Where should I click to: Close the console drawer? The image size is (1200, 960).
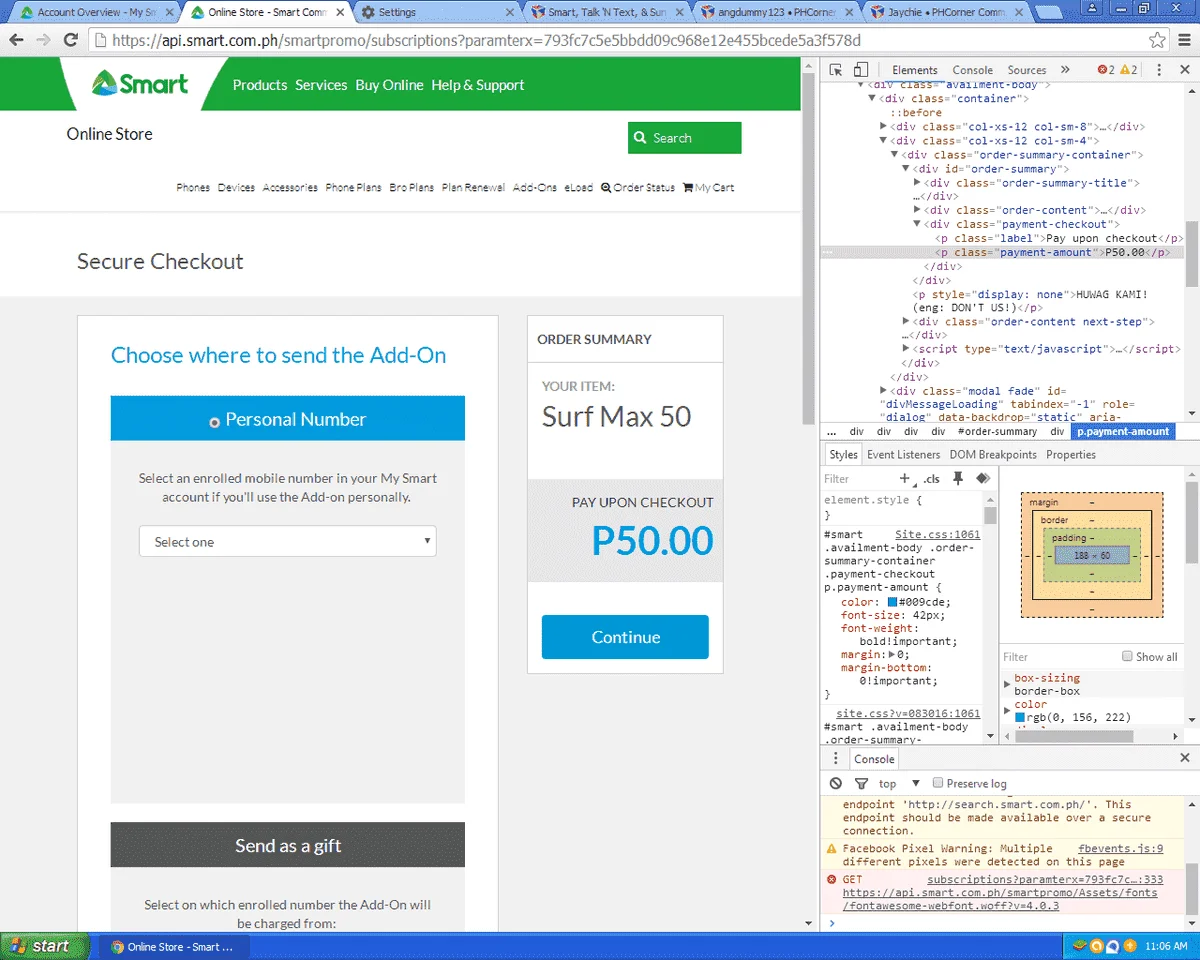(x=1185, y=759)
